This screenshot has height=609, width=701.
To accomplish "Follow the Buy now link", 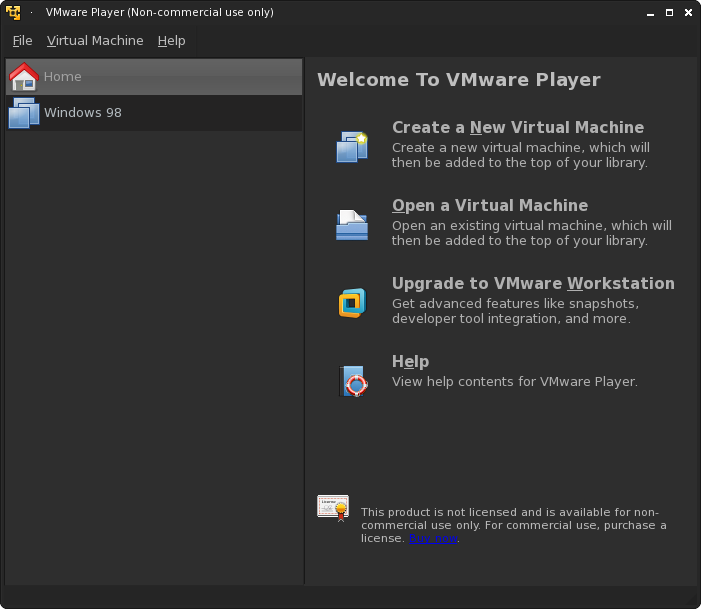I will pos(433,538).
